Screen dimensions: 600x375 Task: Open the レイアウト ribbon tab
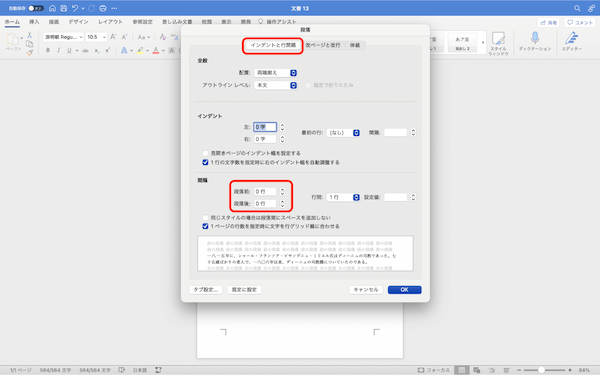pyautogui.click(x=110, y=22)
